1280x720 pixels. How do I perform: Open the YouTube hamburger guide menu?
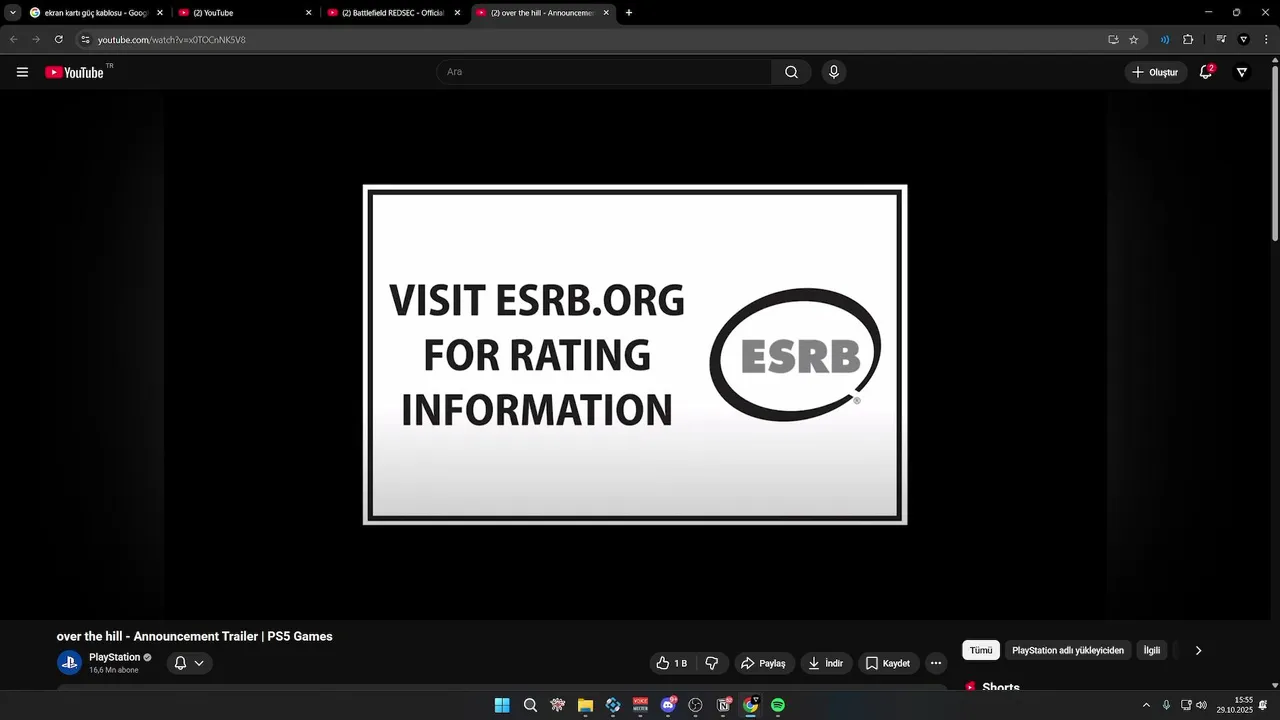[x=22, y=72]
